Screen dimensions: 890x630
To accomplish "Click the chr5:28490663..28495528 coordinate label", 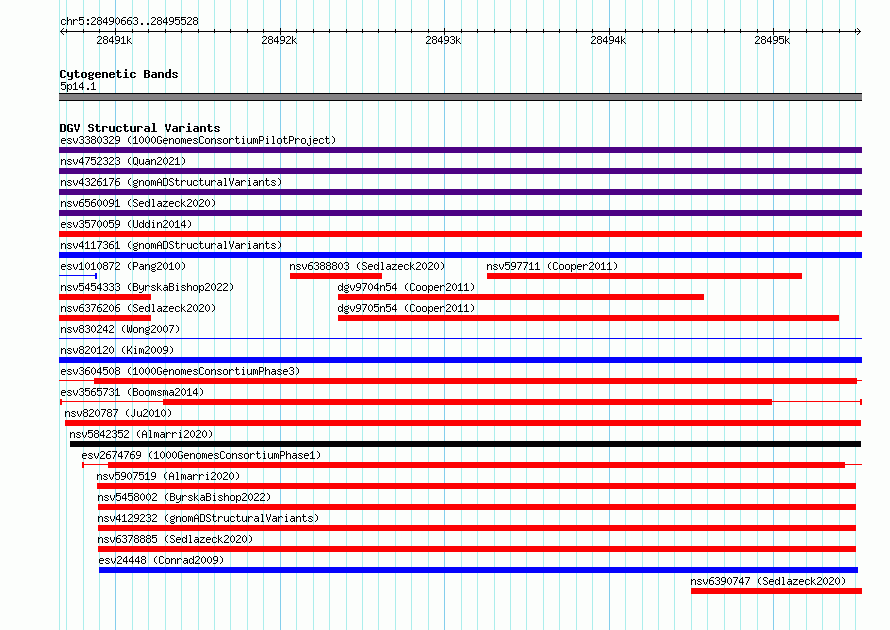I will [x=129, y=21].
